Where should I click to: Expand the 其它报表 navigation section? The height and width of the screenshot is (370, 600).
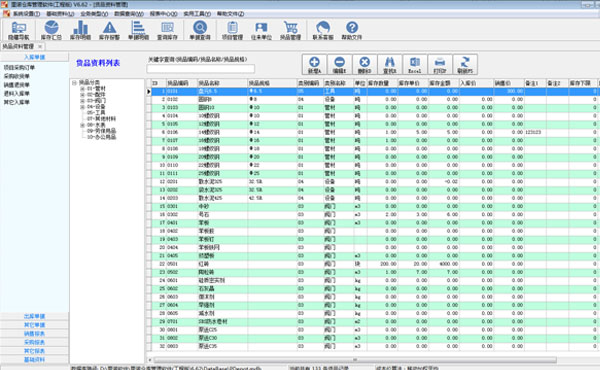pos(34,351)
